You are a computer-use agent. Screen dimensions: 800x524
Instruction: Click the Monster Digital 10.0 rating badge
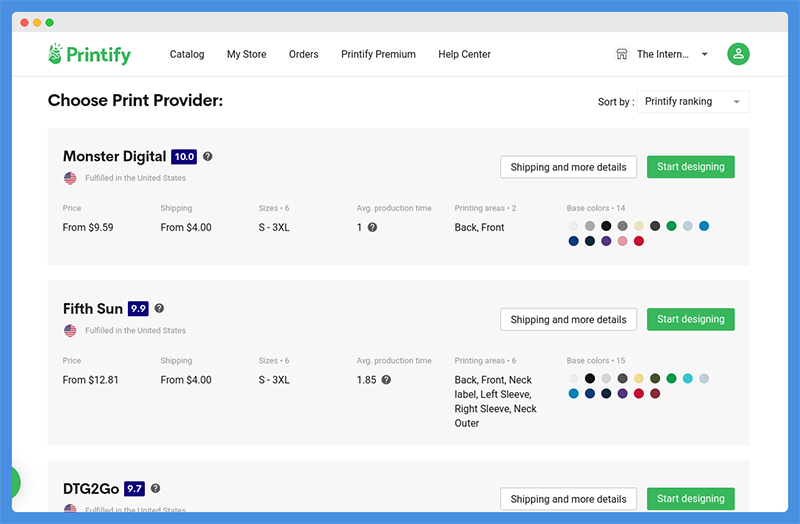(x=184, y=157)
